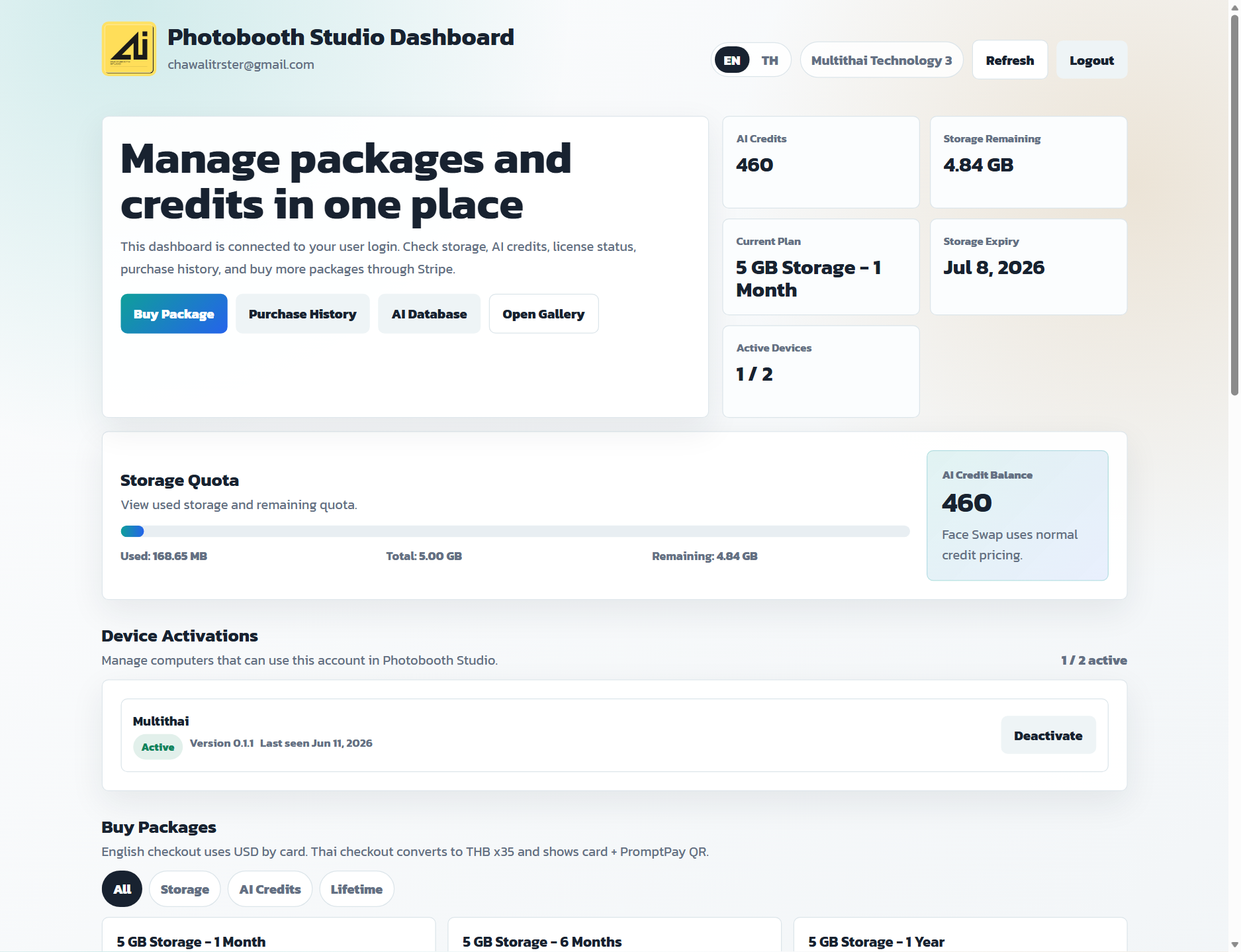Open Purchase History
Viewport: 1241px width, 952px height.
click(x=302, y=314)
